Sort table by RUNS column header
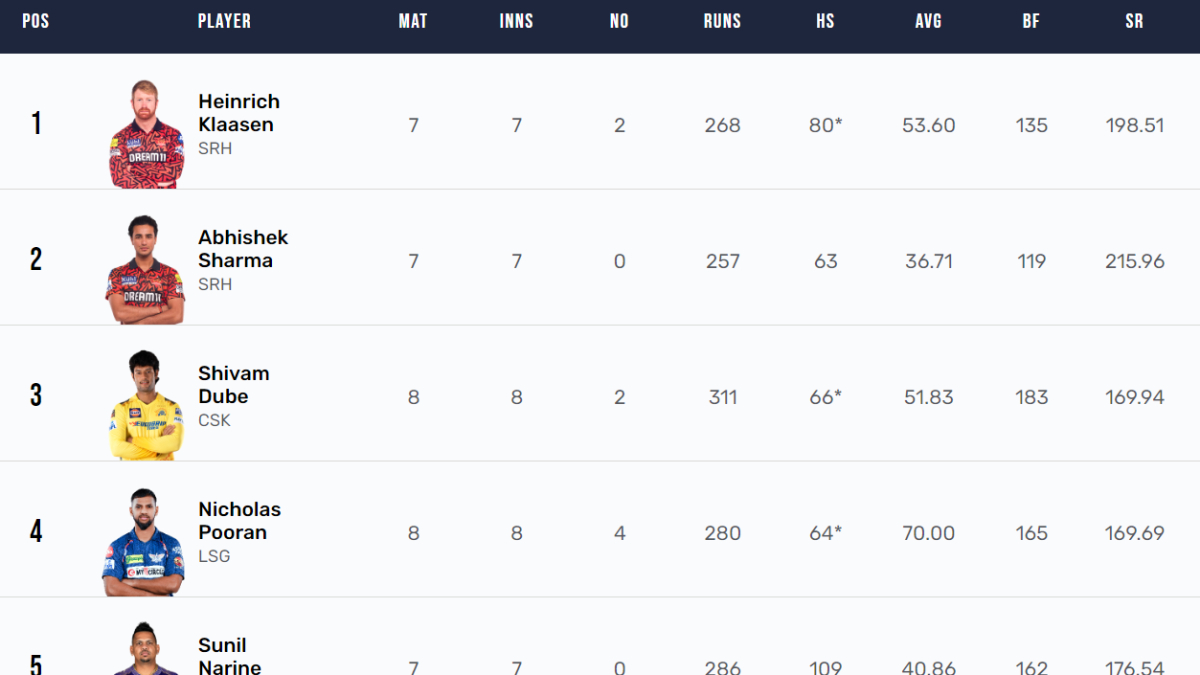The width and height of the screenshot is (1200, 675). tap(722, 21)
